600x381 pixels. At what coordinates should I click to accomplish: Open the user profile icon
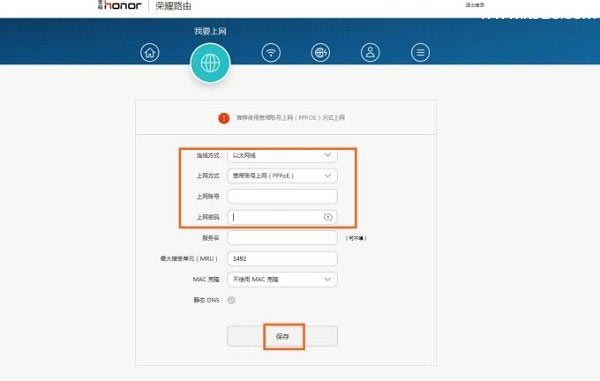(x=370, y=52)
